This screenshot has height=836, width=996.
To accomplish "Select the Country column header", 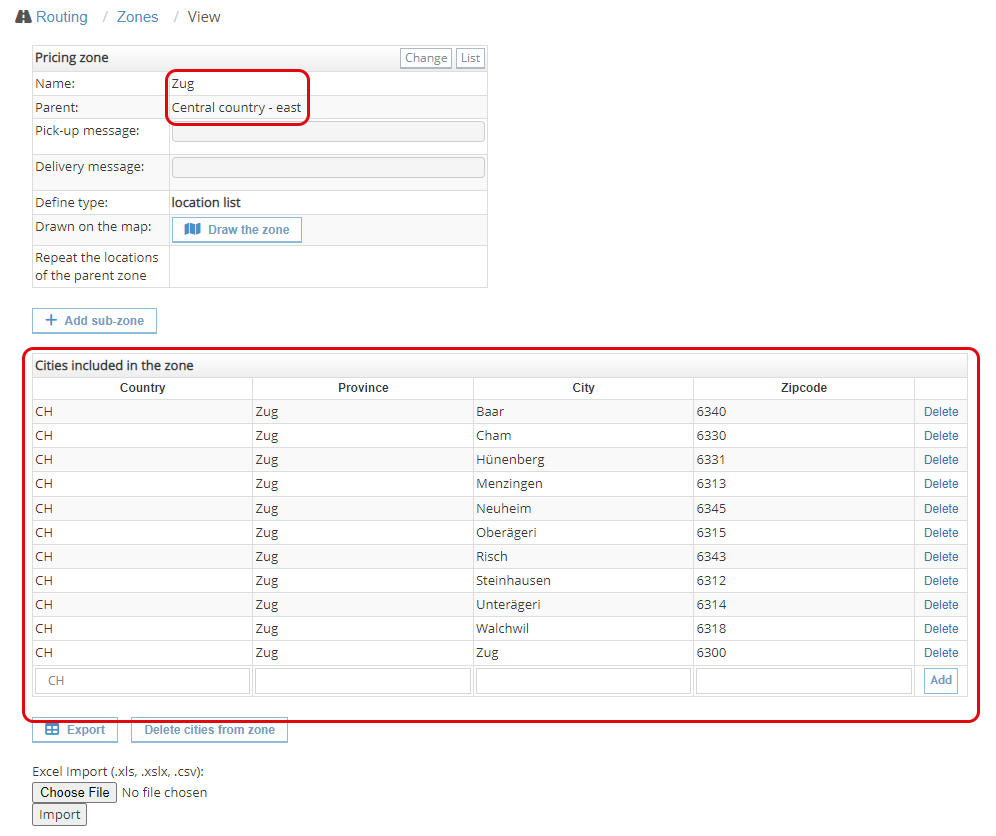I will coord(142,388).
